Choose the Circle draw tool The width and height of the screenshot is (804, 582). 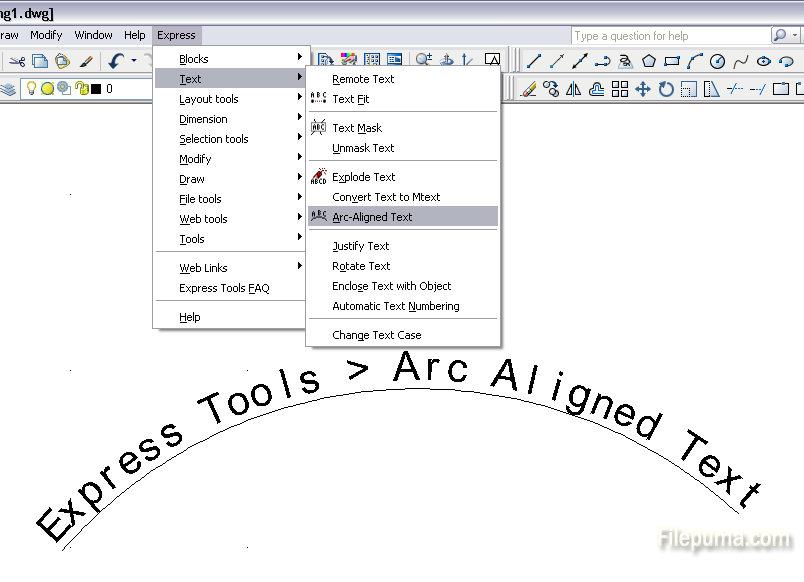(x=717, y=61)
